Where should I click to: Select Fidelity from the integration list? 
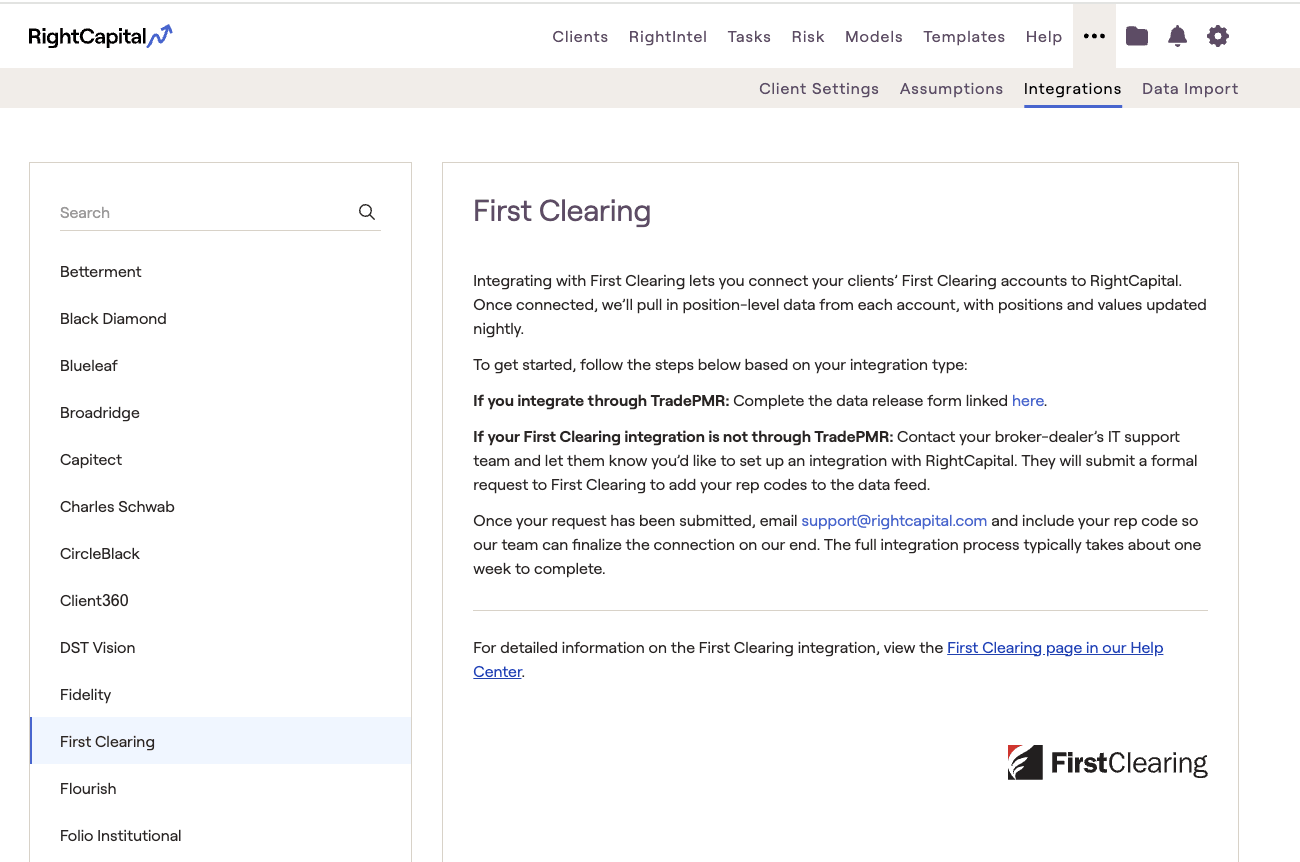pyautogui.click(x=86, y=695)
